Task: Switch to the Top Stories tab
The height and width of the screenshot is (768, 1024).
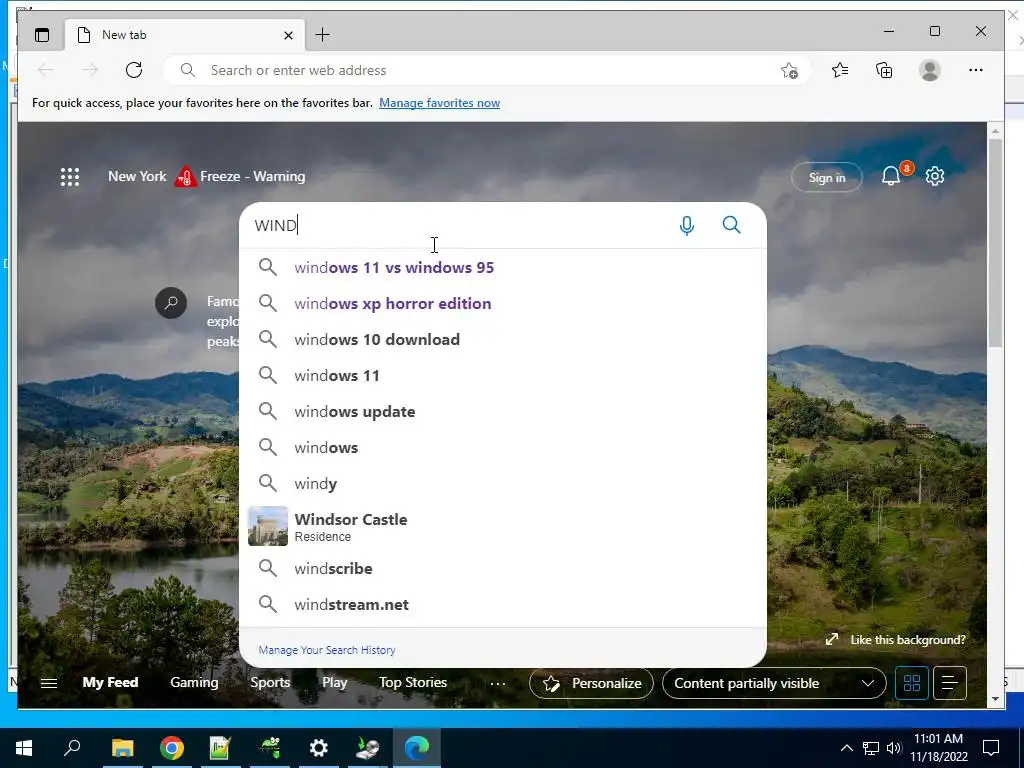Action: [x=413, y=682]
